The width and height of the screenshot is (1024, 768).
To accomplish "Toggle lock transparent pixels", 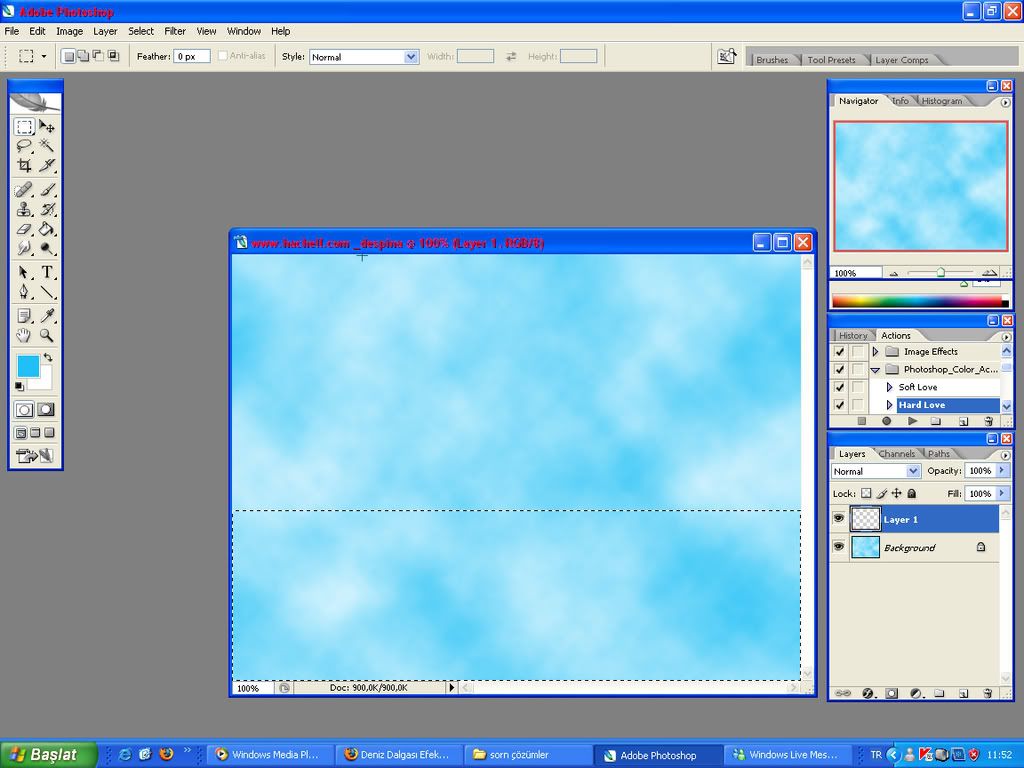I will (866, 494).
